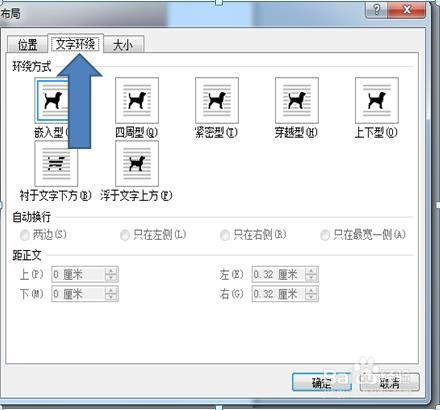440x410 pixels.
Task: Choose the 四周型 wrapping style icon
Action: pyautogui.click(x=137, y=100)
